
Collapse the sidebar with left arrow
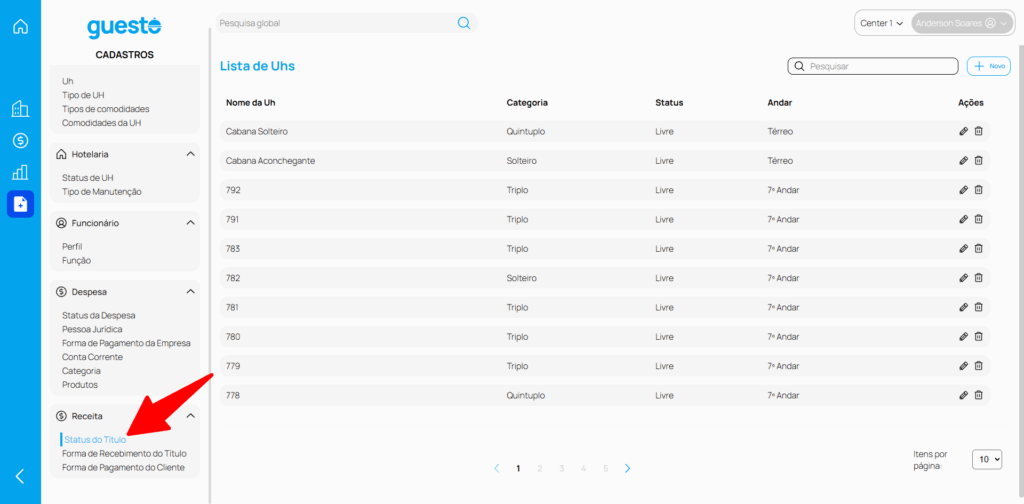click(x=20, y=476)
